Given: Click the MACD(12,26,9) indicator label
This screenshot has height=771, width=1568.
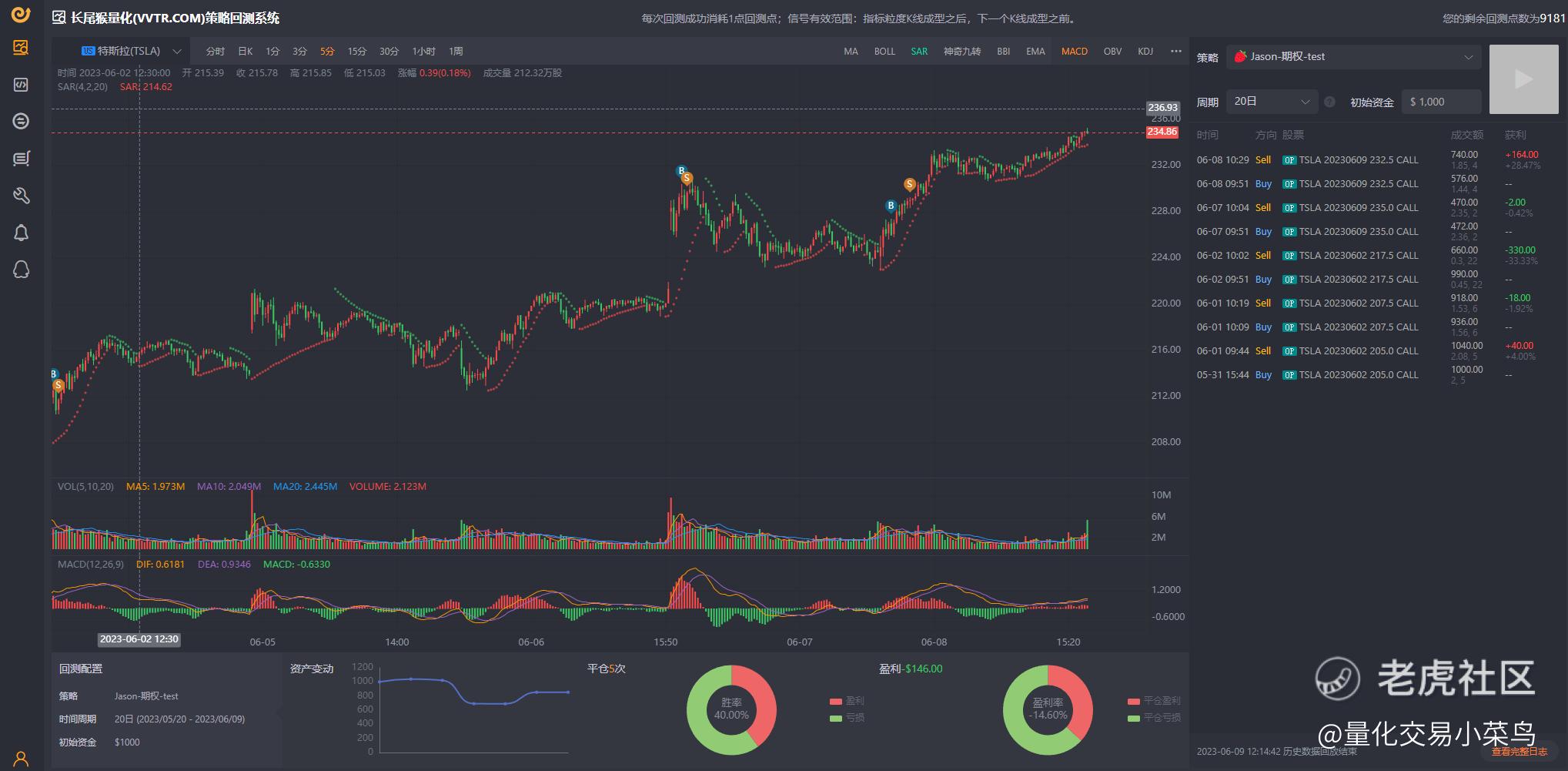Looking at the screenshot, I should point(90,565).
